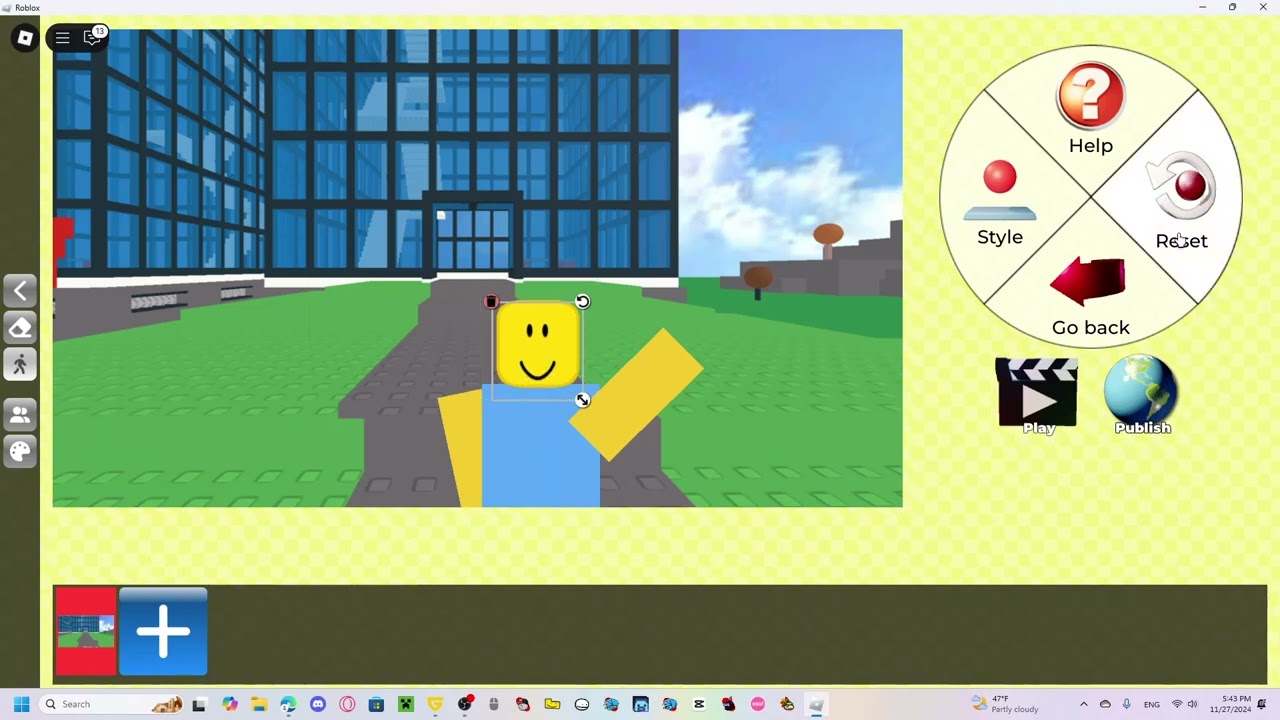Open OneDrive cloud icon in the tray

[x=1105, y=704]
